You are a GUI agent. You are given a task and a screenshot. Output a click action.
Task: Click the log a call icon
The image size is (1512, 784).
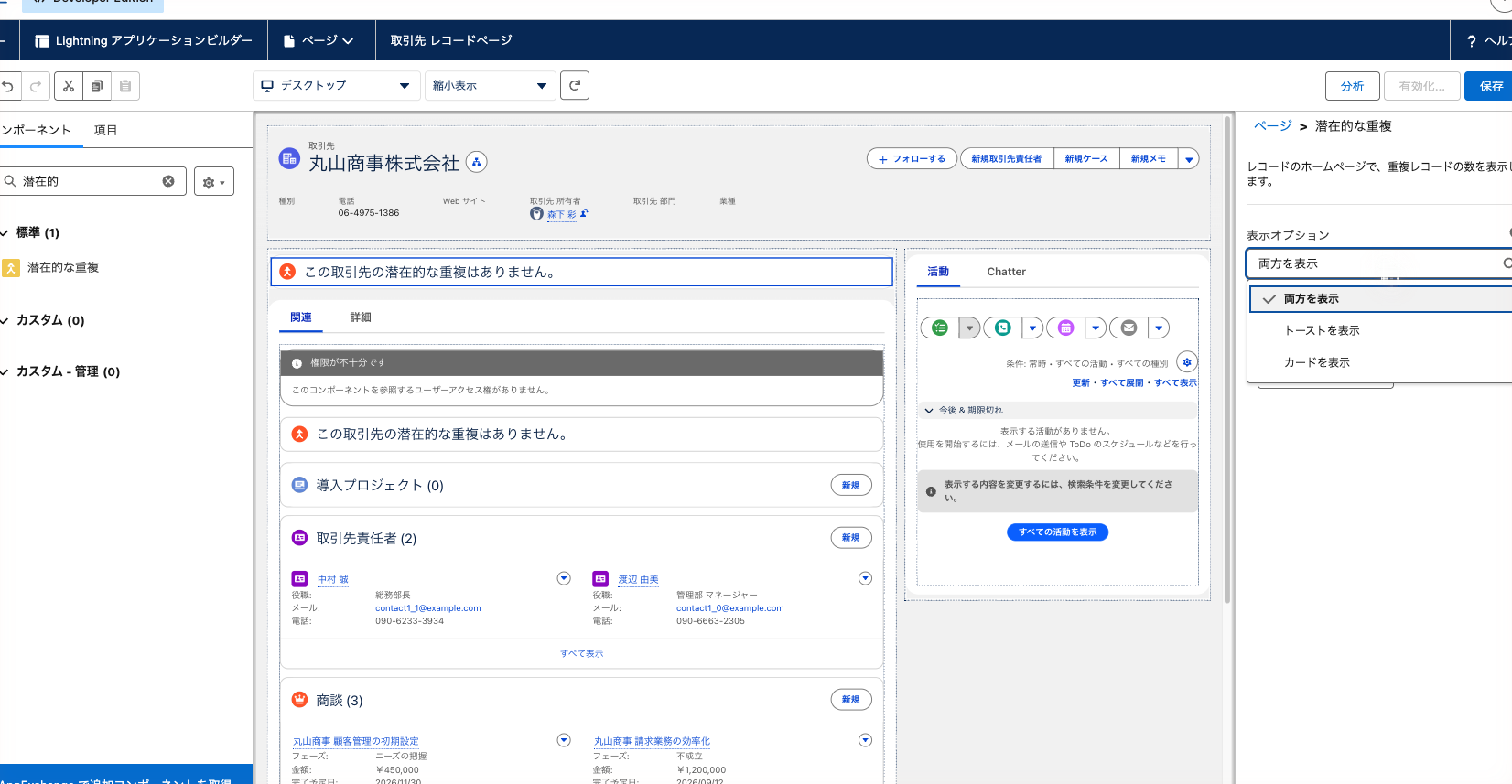point(1003,328)
